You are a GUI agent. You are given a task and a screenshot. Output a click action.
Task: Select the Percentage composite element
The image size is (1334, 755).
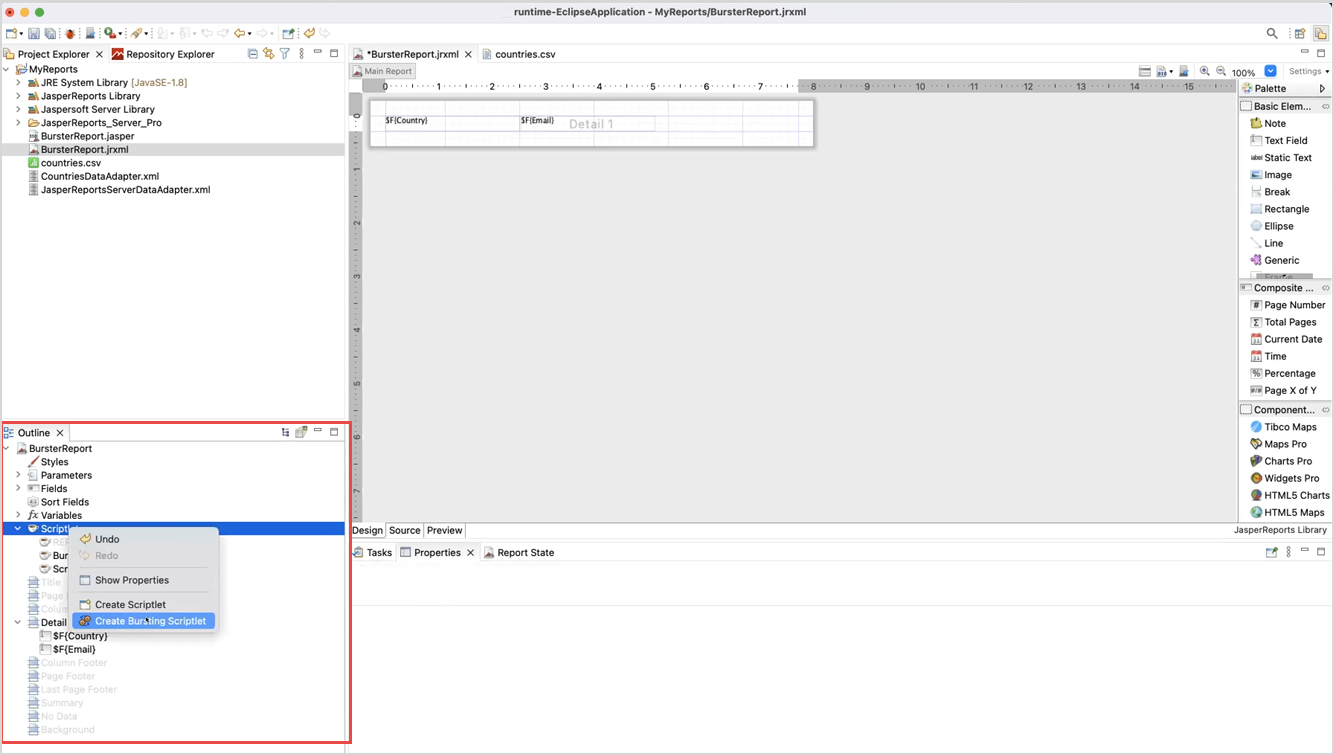(x=1283, y=373)
